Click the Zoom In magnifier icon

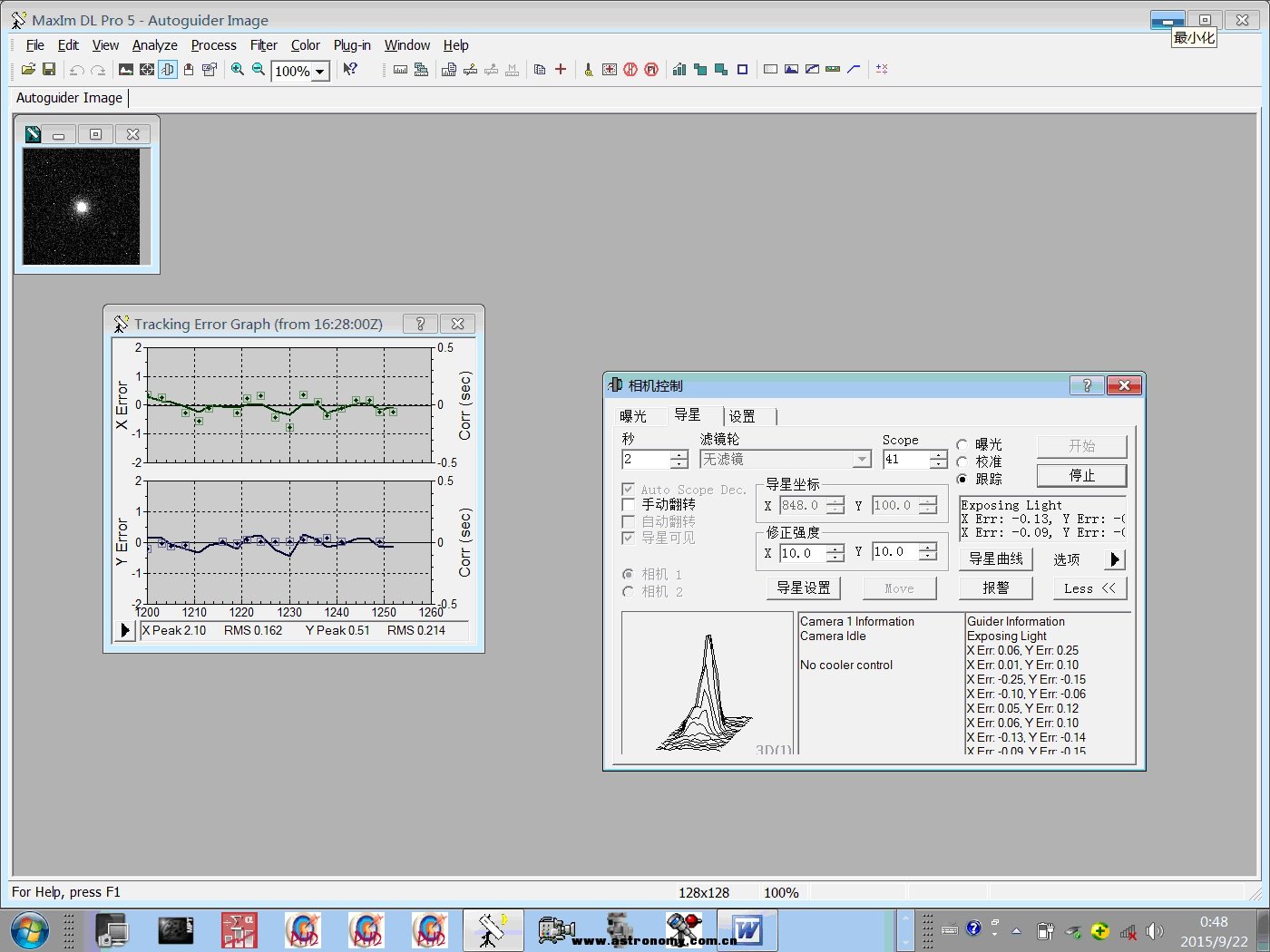(x=238, y=70)
